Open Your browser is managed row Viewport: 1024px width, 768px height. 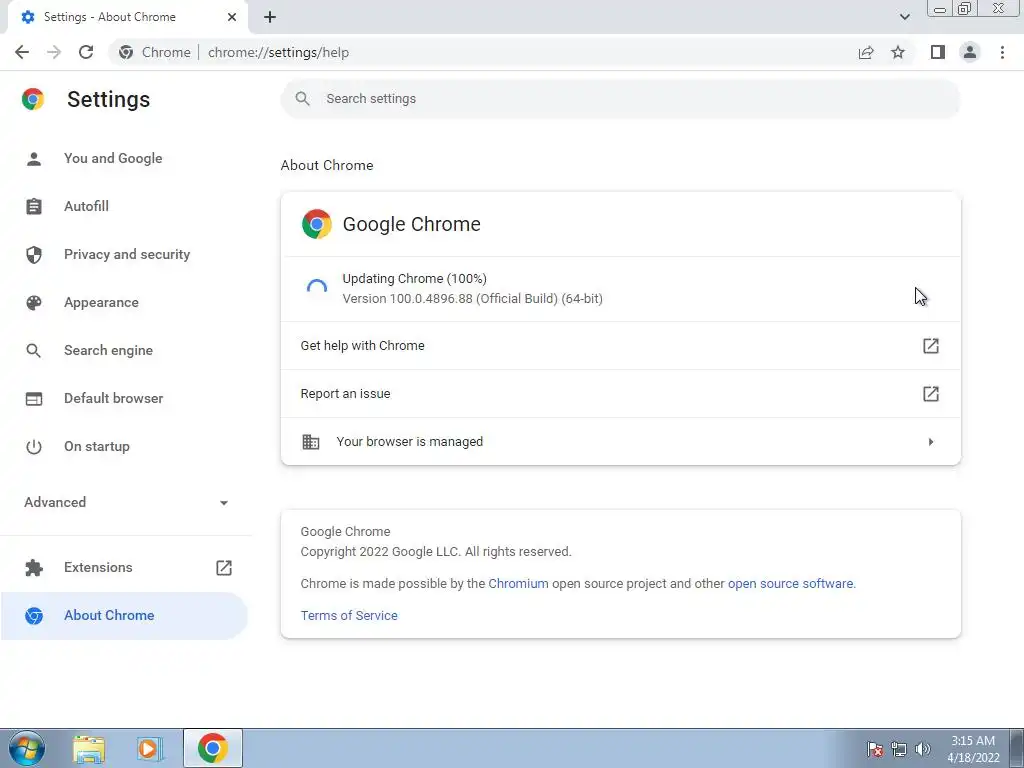620,441
